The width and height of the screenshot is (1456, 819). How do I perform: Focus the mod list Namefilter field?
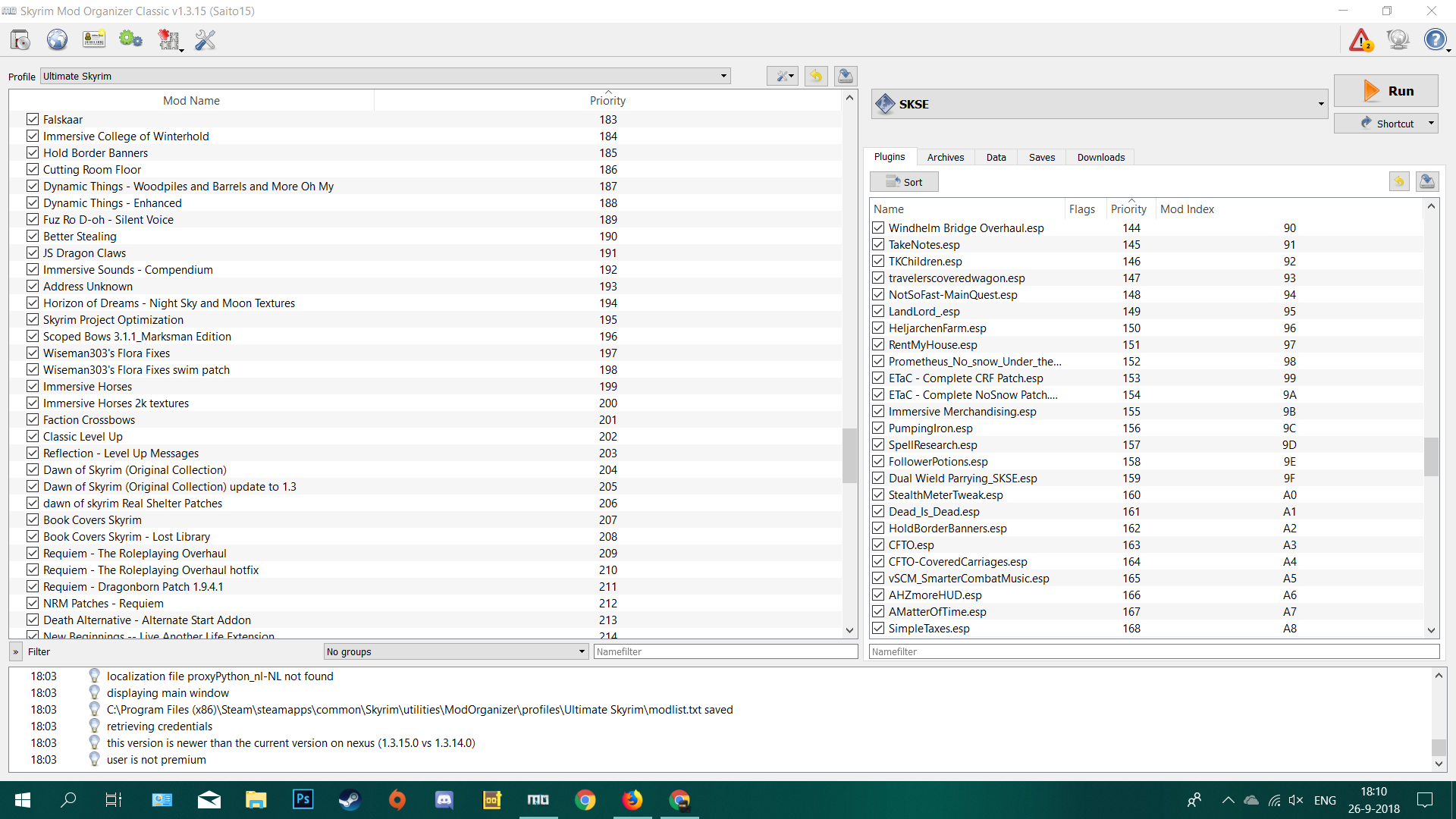point(726,651)
